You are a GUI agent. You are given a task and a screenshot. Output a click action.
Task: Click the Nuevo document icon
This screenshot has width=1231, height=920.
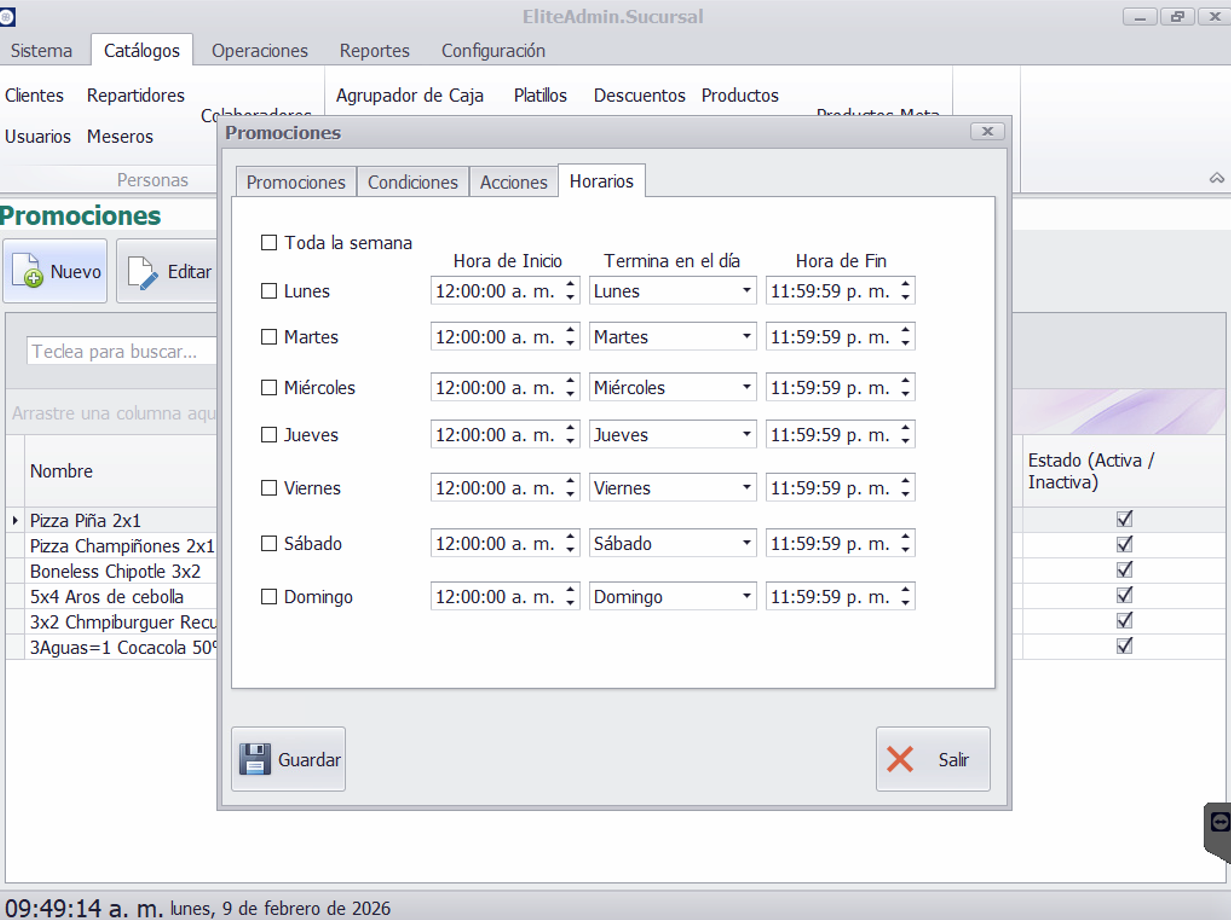coord(27,272)
